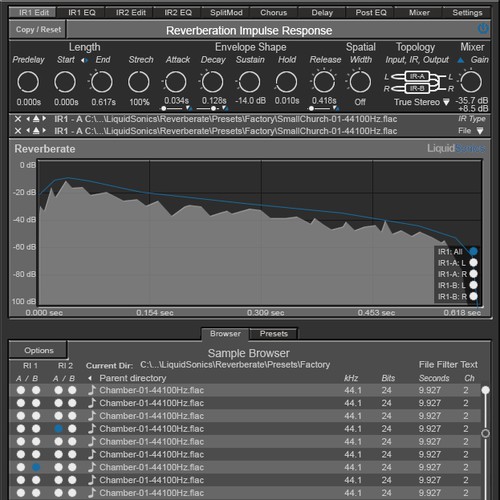Toggle the blue RI 1 B load dot
The image size is (500, 500).
pos(36,467)
